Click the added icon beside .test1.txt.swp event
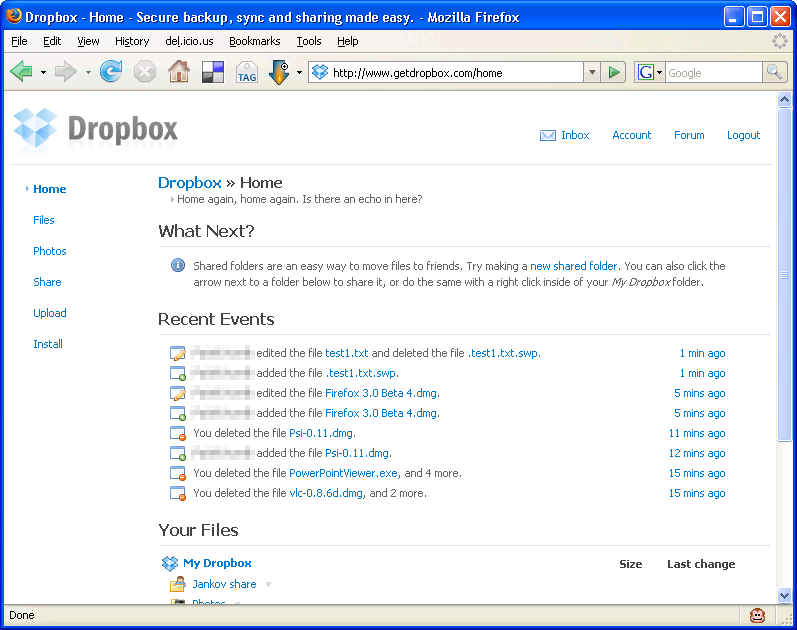Image resolution: width=797 pixels, height=630 pixels. pos(178,373)
